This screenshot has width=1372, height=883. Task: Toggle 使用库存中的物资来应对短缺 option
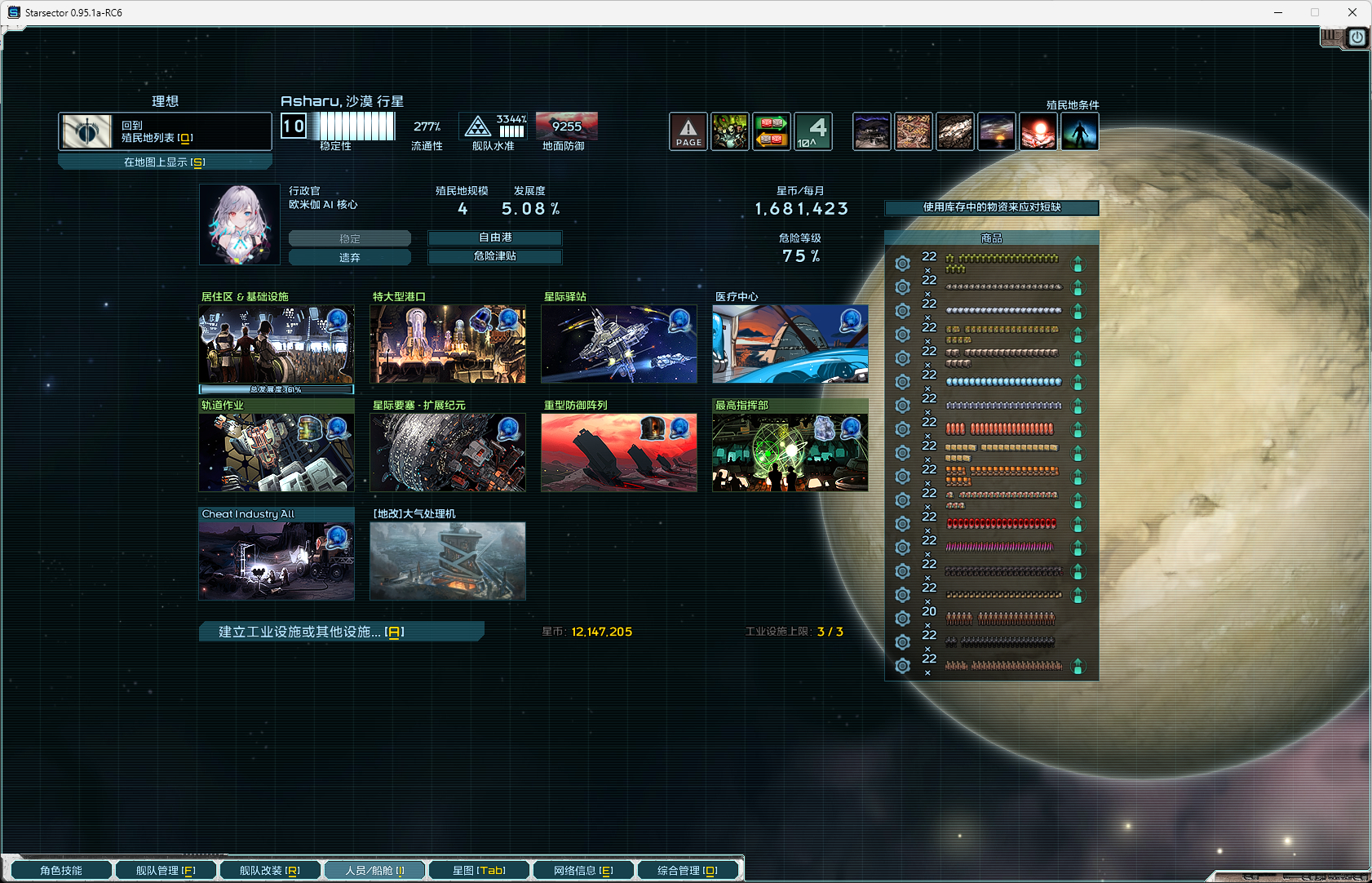point(991,207)
